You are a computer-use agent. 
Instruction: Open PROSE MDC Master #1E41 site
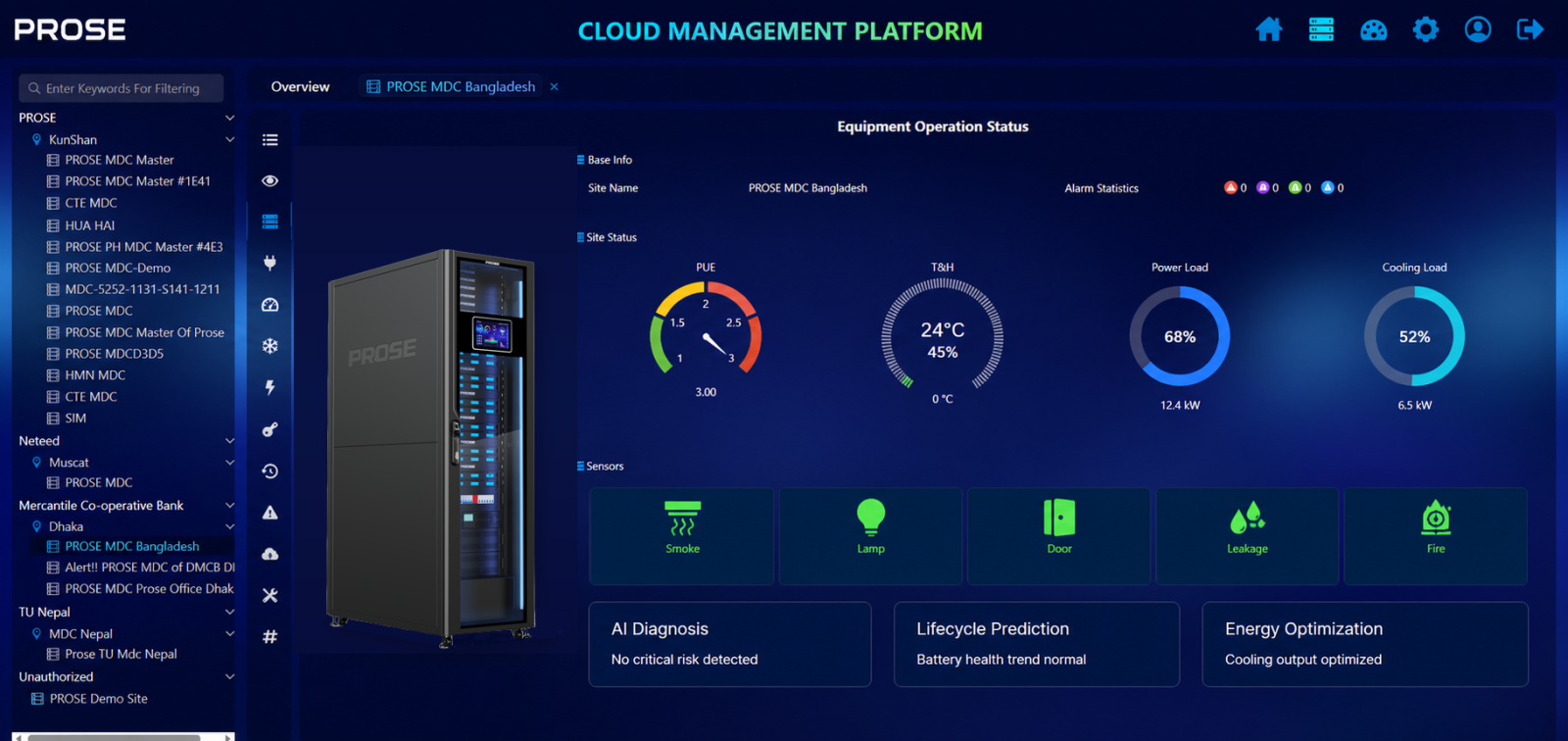coord(137,181)
